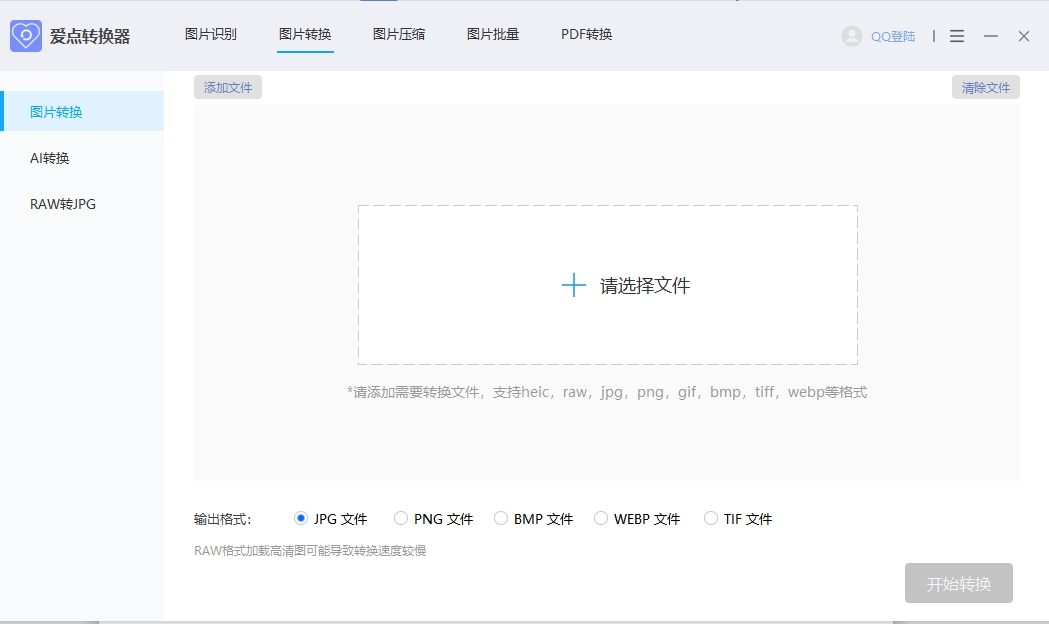This screenshot has width=1049, height=624.
Task: Choose WEBP 文件 output format
Action: (601, 518)
